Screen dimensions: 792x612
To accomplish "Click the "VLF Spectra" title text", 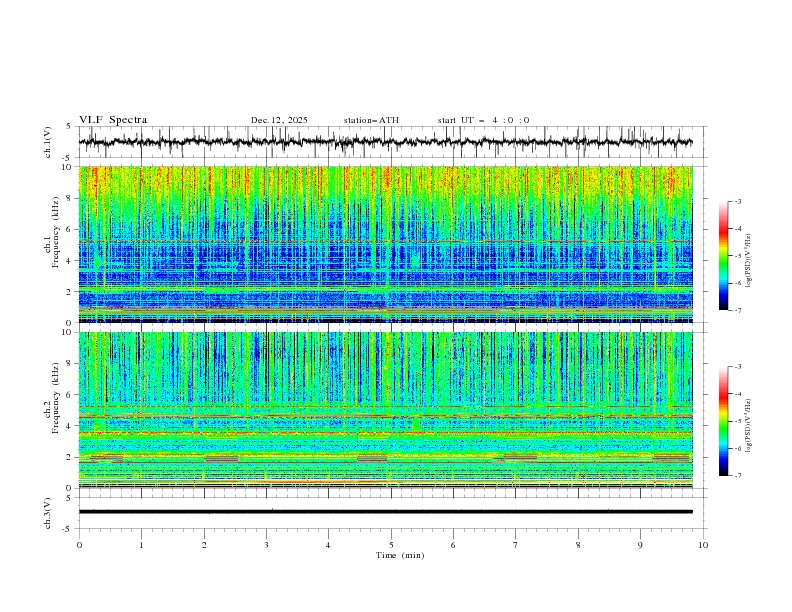I will (x=113, y=120).
